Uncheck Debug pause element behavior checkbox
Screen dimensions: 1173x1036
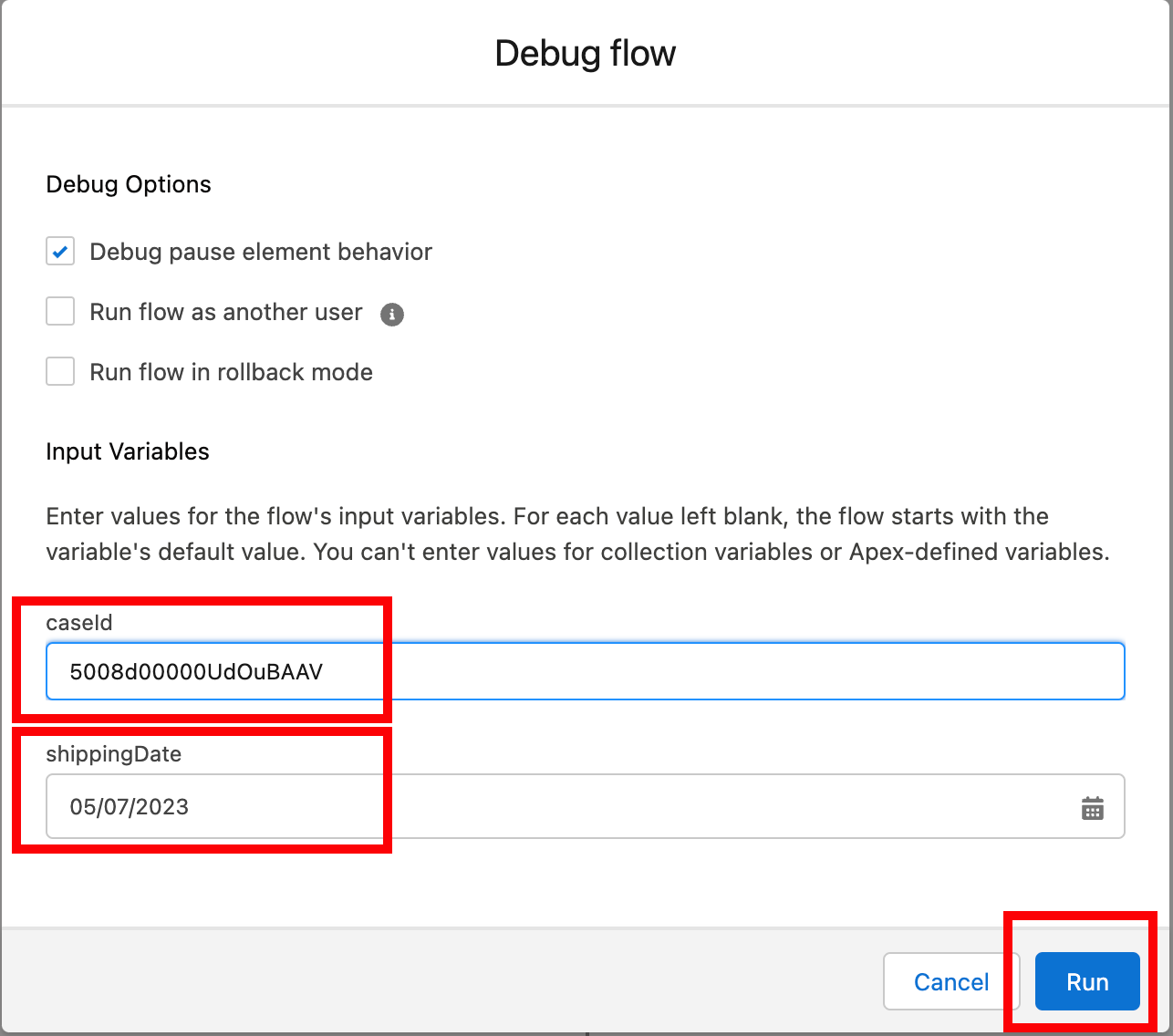(x=60, y=252)
